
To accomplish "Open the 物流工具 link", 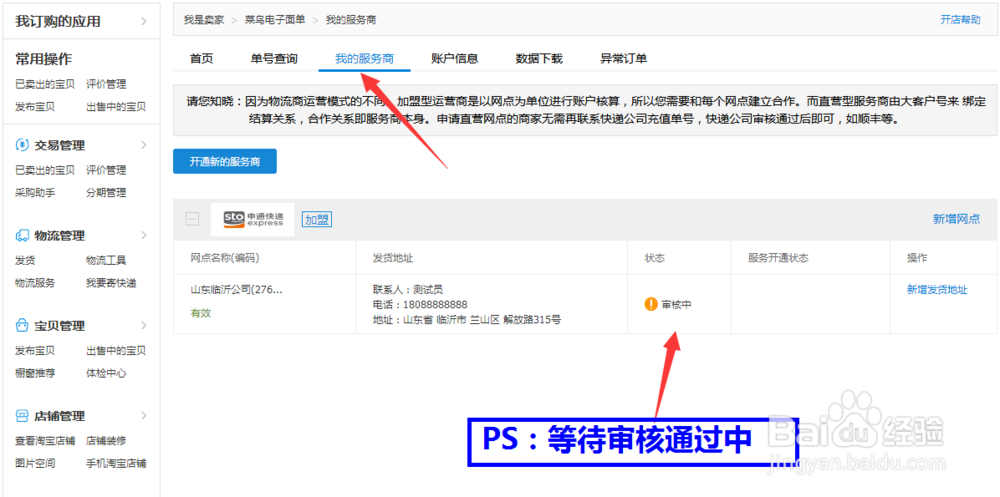I will tap(106, 260).
